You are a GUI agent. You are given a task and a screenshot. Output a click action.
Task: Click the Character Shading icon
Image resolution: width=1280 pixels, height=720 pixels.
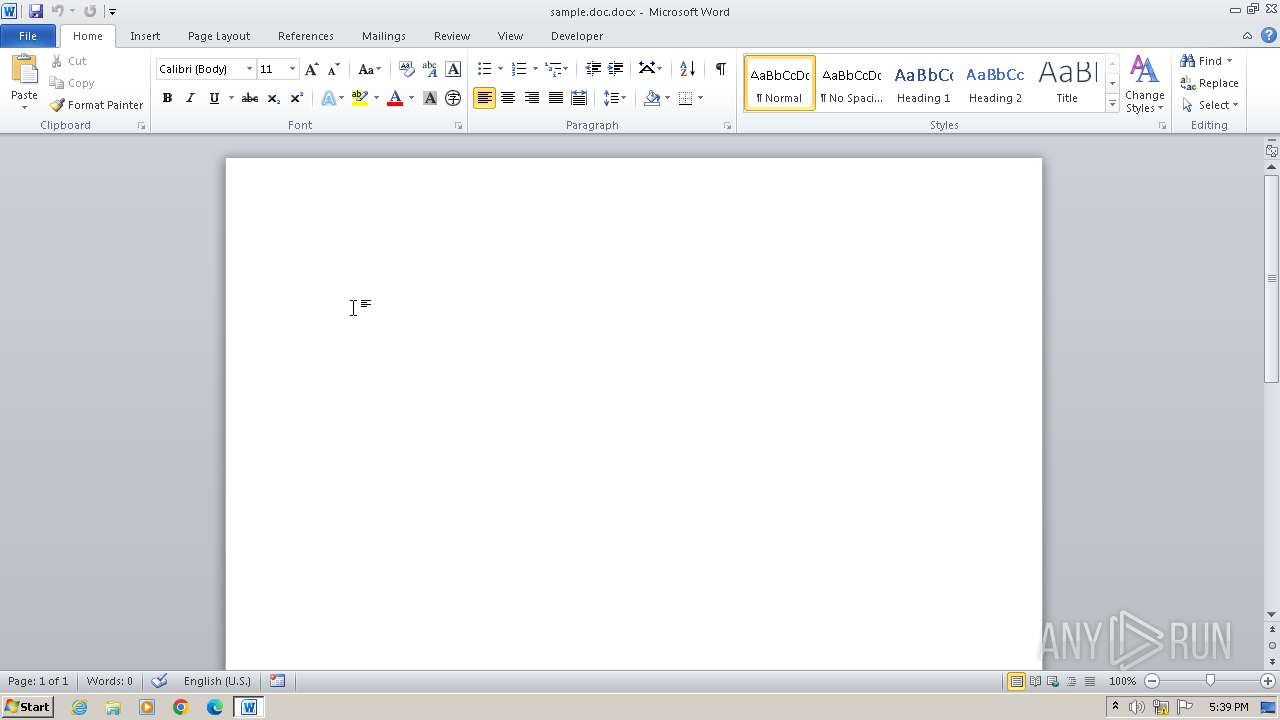click(430, 98)
